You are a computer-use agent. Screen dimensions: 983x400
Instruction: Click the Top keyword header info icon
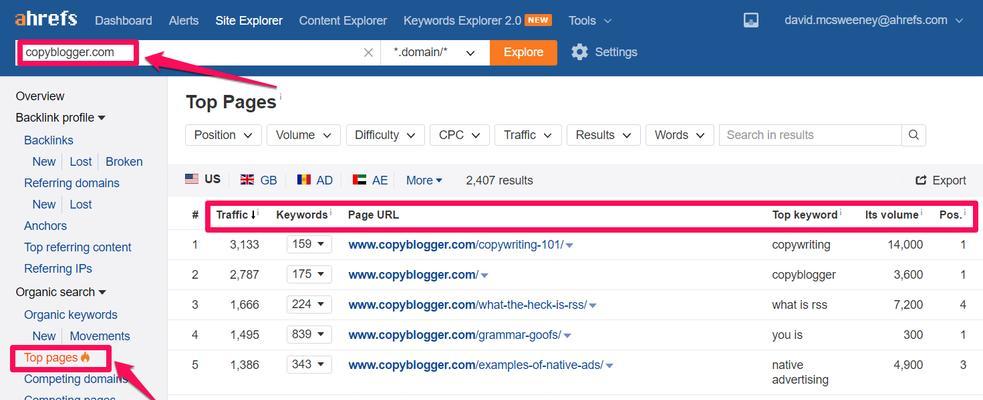[840, 212]
